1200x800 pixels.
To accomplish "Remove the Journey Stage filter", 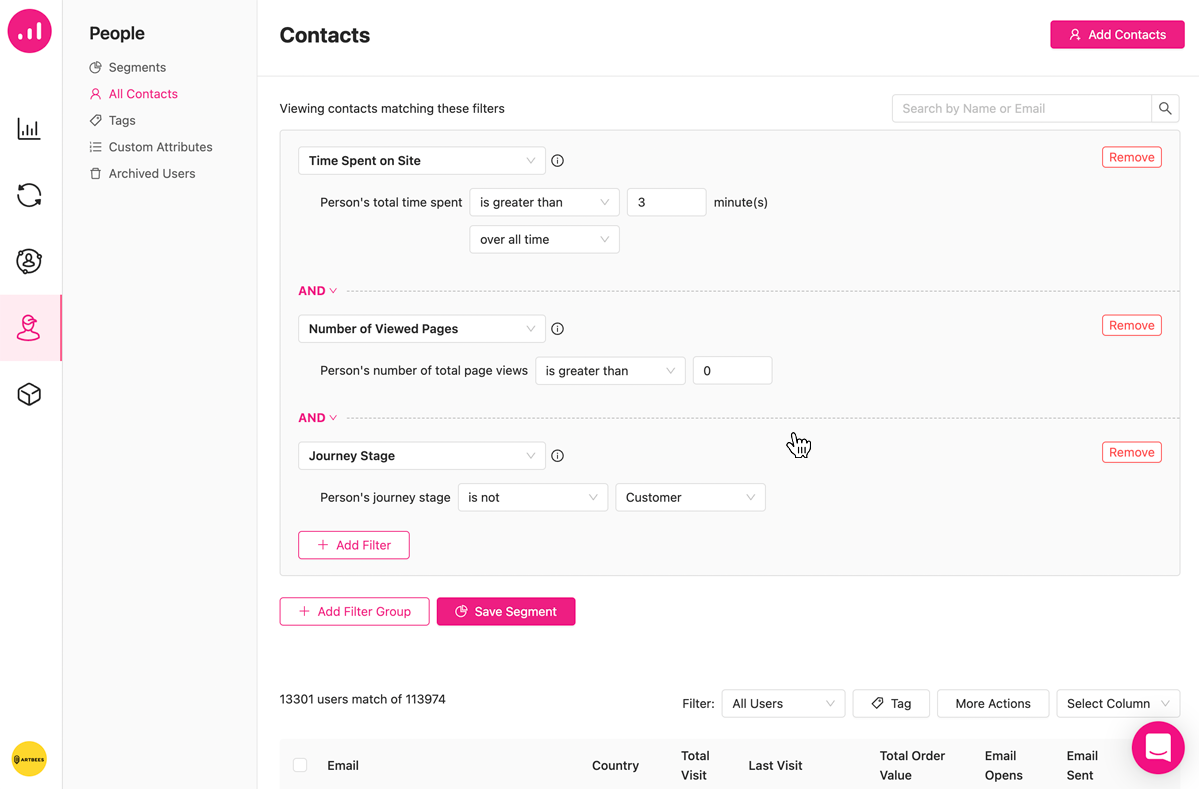I will pyautogui.click(x=1132, y=453).
